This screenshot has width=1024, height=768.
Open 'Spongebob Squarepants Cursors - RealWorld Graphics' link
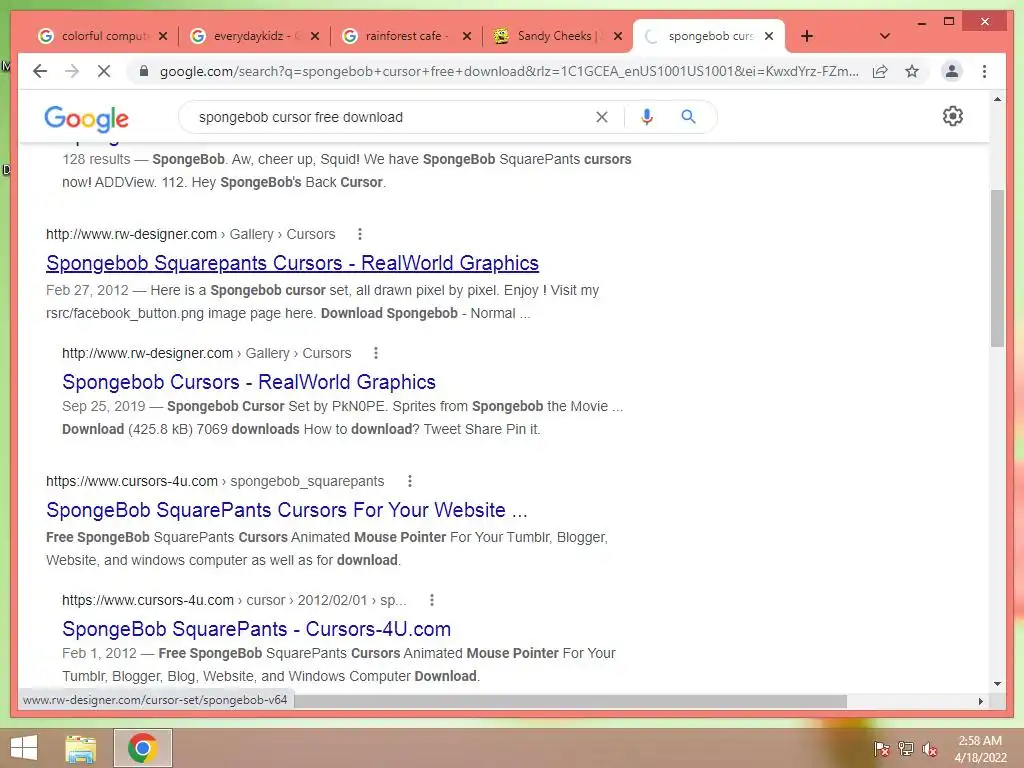pyautogui.click(x=293, y=263)
